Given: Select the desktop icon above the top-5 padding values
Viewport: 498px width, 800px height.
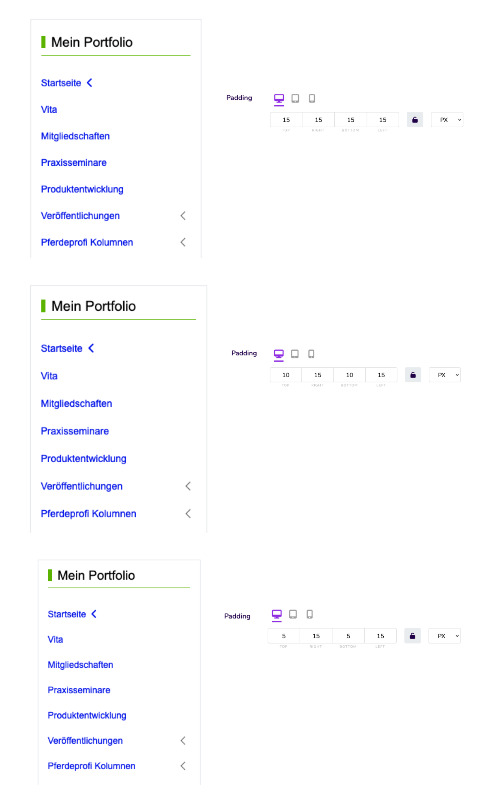Looking at the screenshot, I should coord(277,614).
